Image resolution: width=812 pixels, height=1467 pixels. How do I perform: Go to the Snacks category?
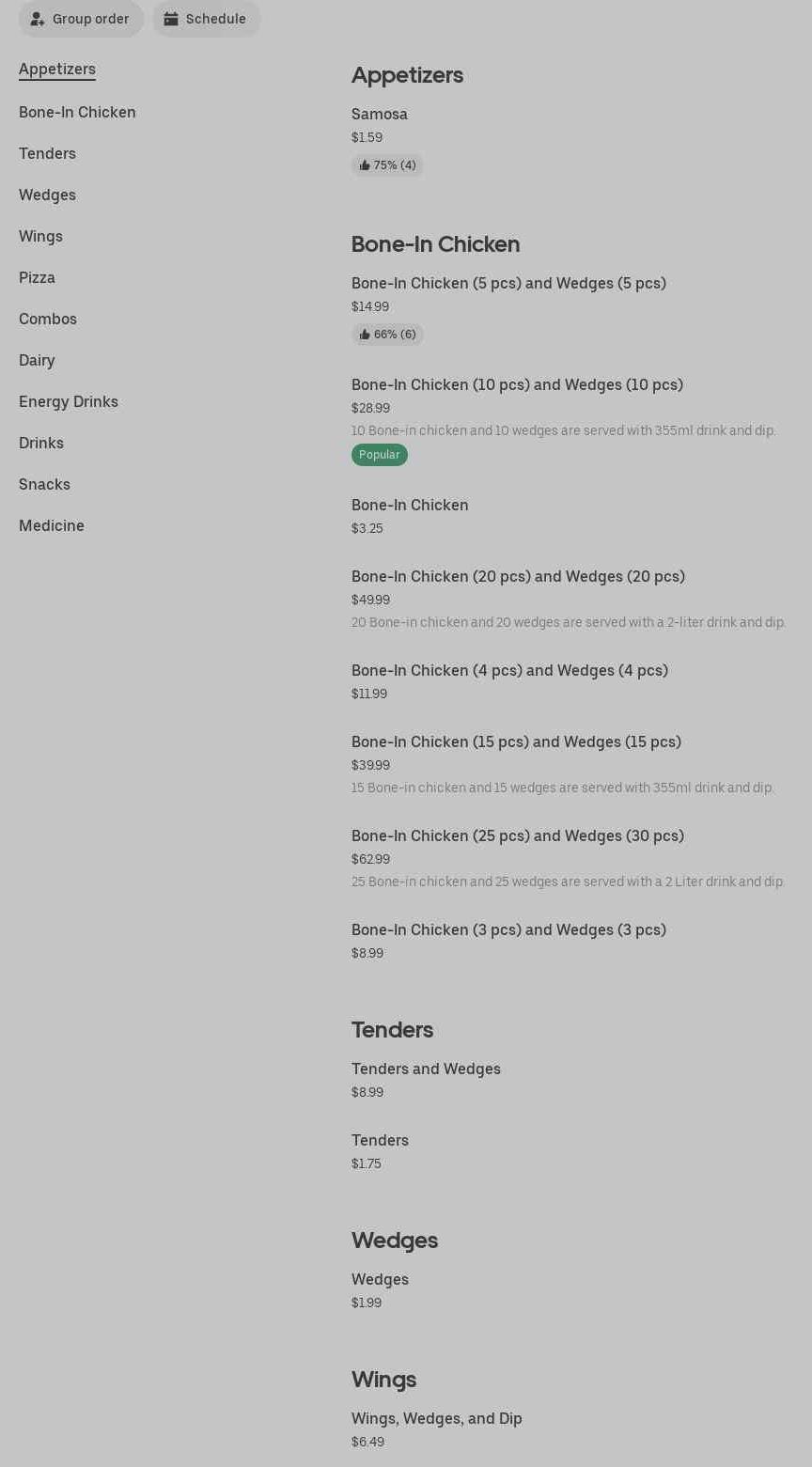coord(44,485)
